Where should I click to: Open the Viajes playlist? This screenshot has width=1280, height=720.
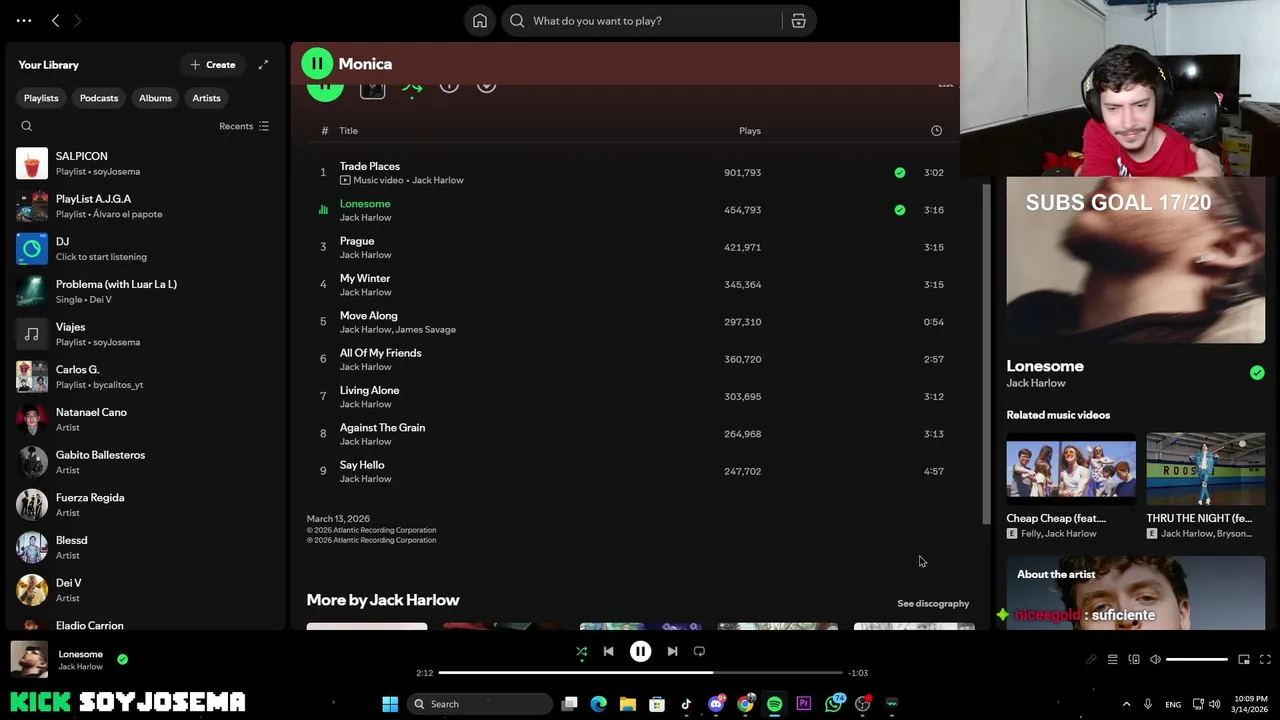pyautogui.click(x=144, y=334)
